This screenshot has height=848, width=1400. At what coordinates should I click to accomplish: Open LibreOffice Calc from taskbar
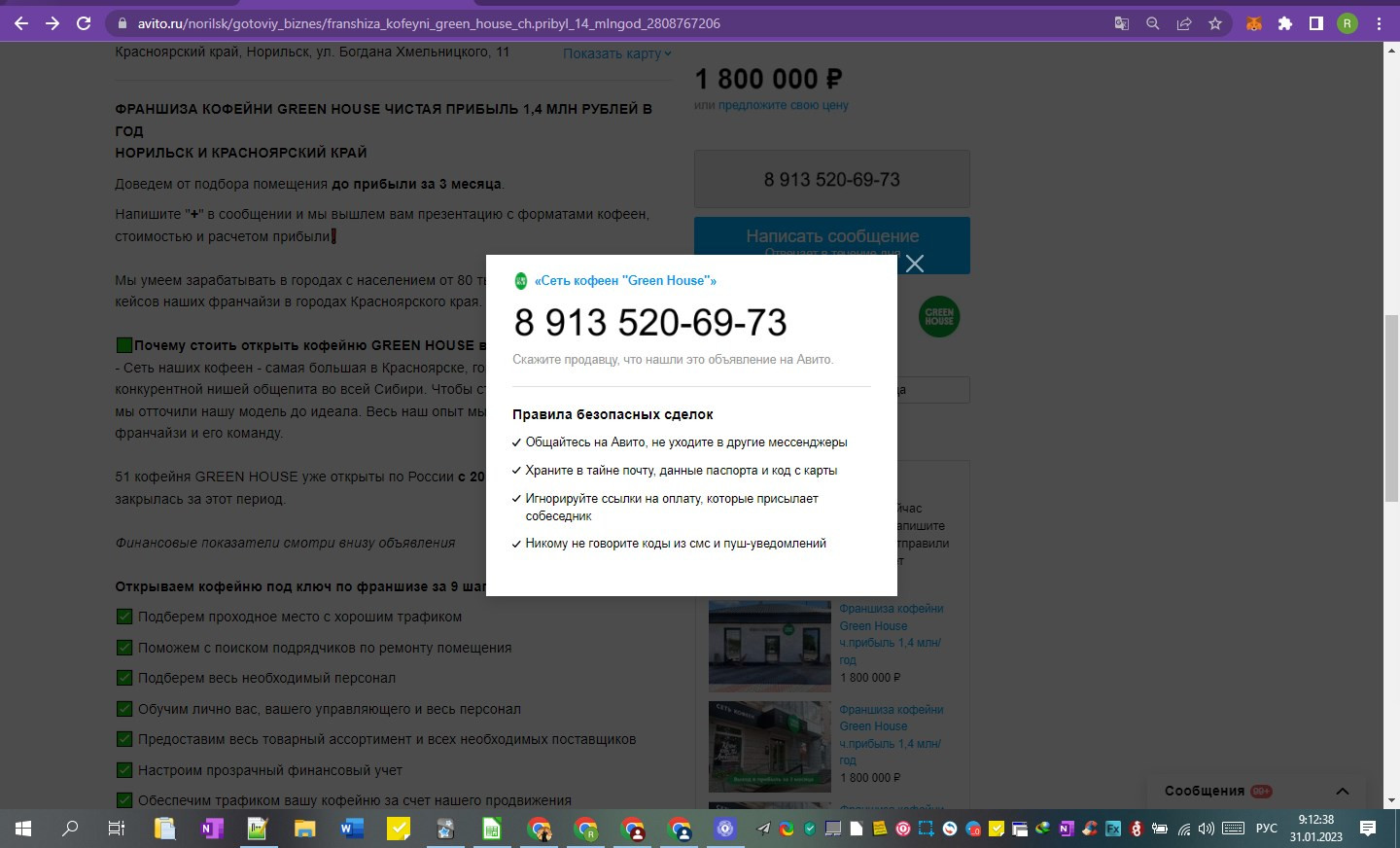coord(492,829)
